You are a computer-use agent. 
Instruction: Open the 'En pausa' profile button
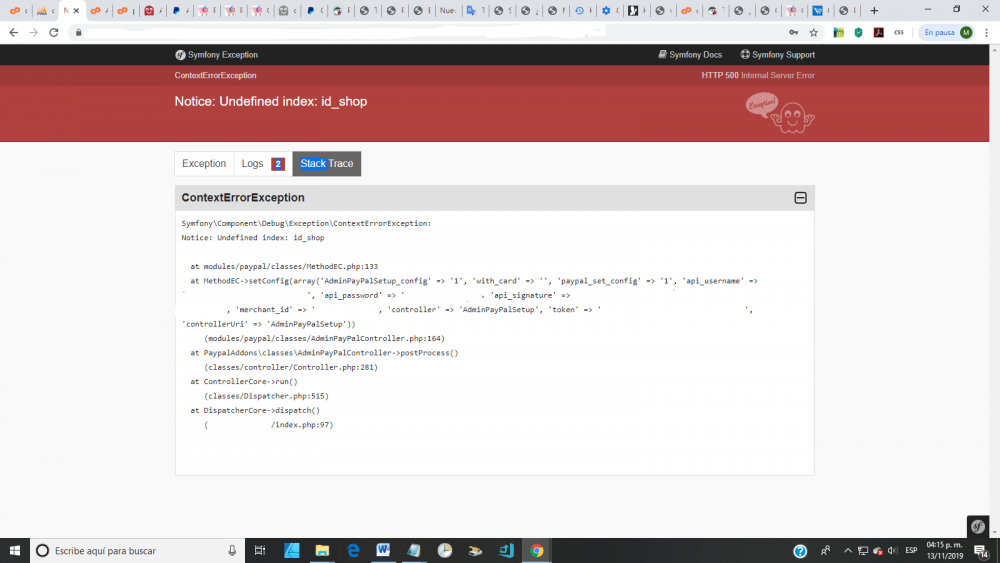click(948, 33)
